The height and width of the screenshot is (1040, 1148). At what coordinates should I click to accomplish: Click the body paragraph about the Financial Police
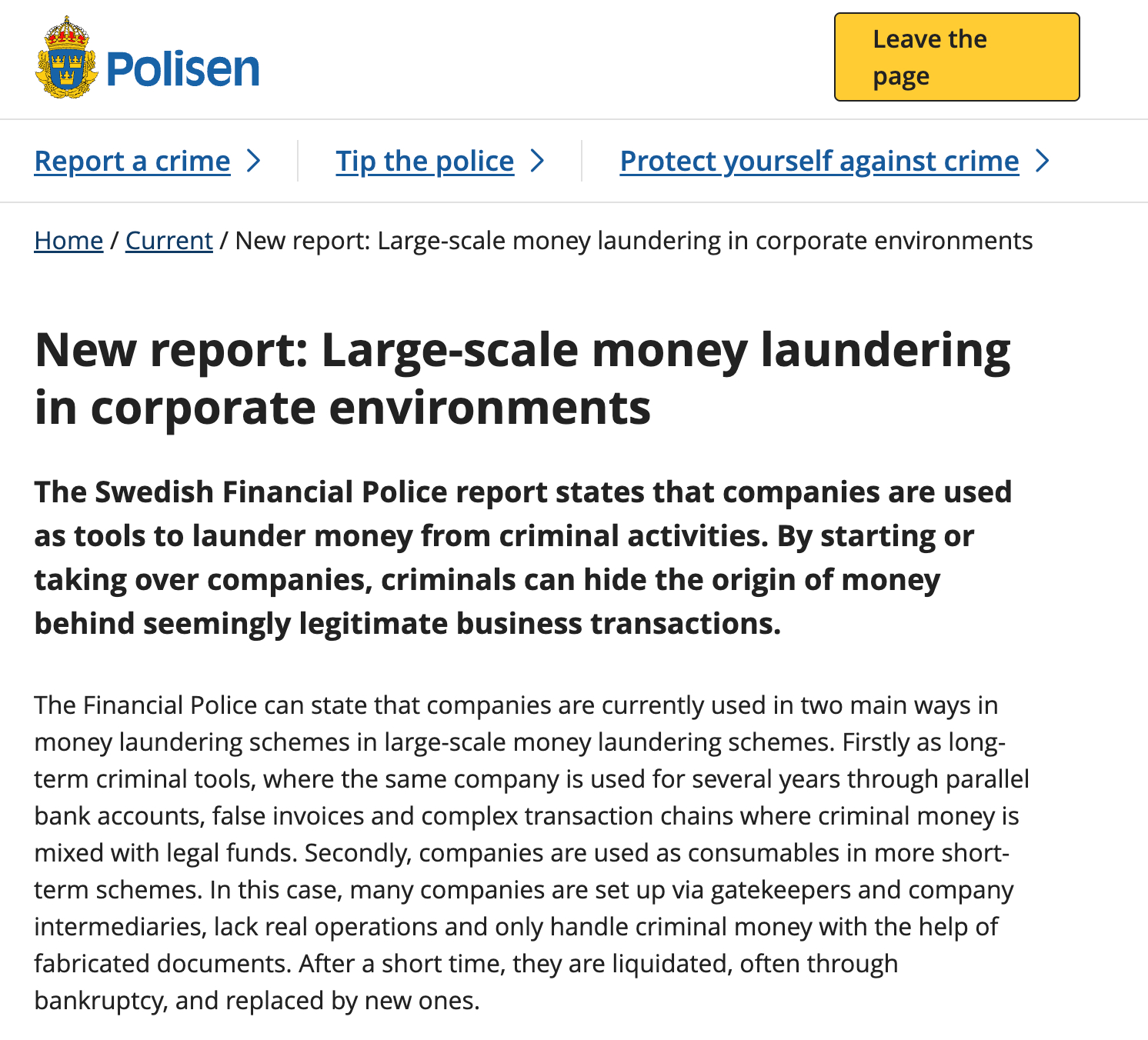pyautogui.click(x=531, y=852)
